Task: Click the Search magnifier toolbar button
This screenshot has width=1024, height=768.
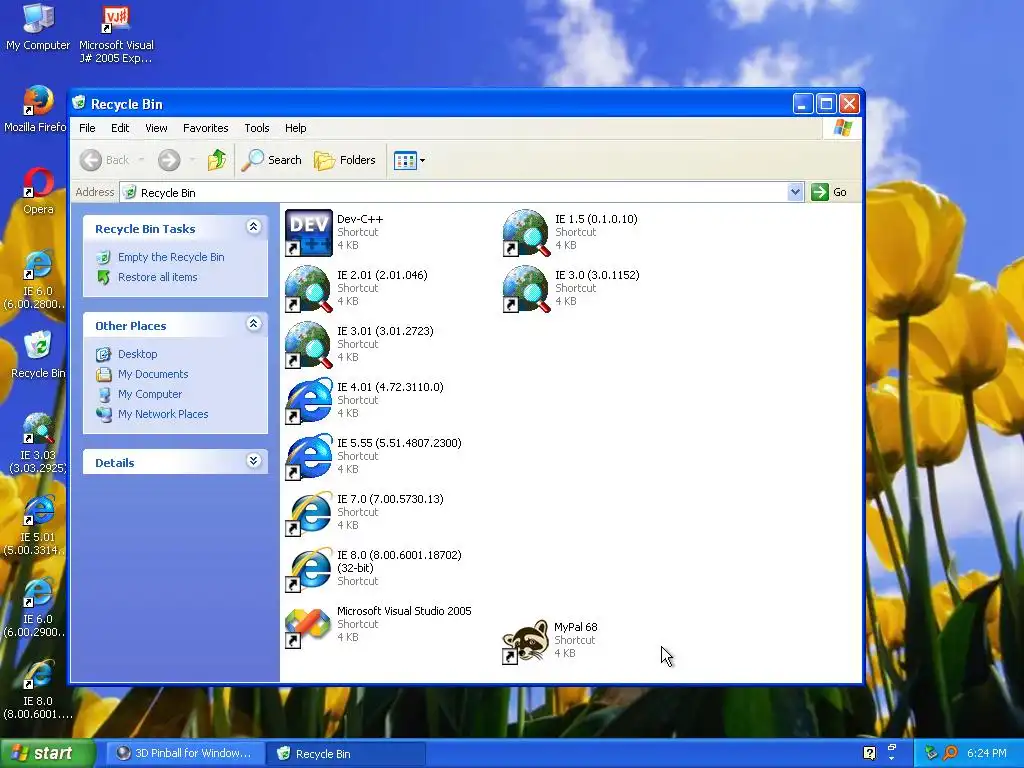Action: pos(272,160)
